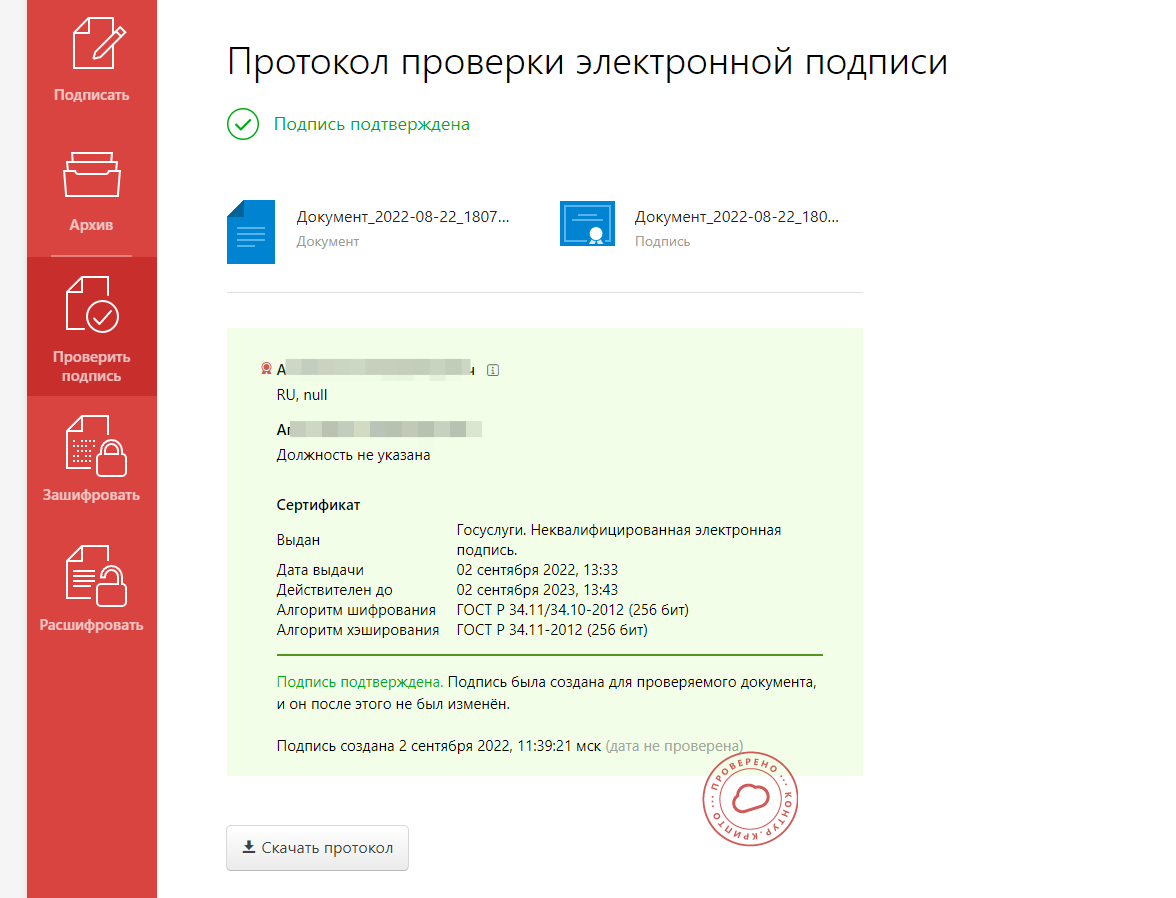
Task: Click the 'Алгоритм хэширования' label
Action: 358,630
